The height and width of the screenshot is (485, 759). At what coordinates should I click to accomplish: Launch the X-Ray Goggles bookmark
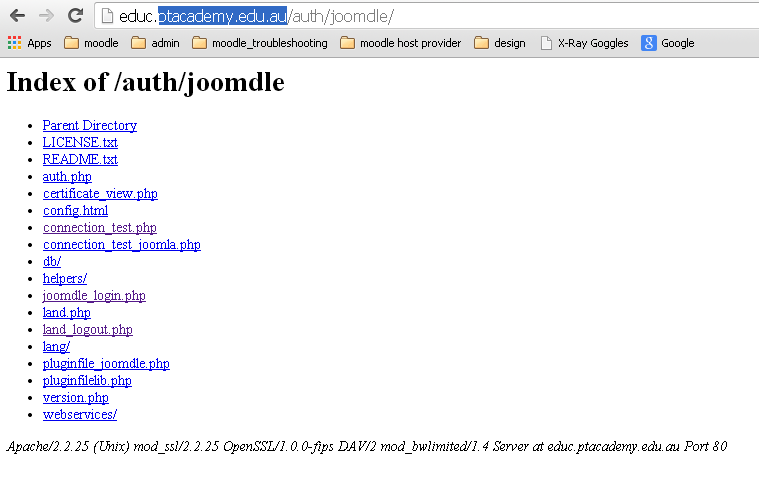[584, 43]
